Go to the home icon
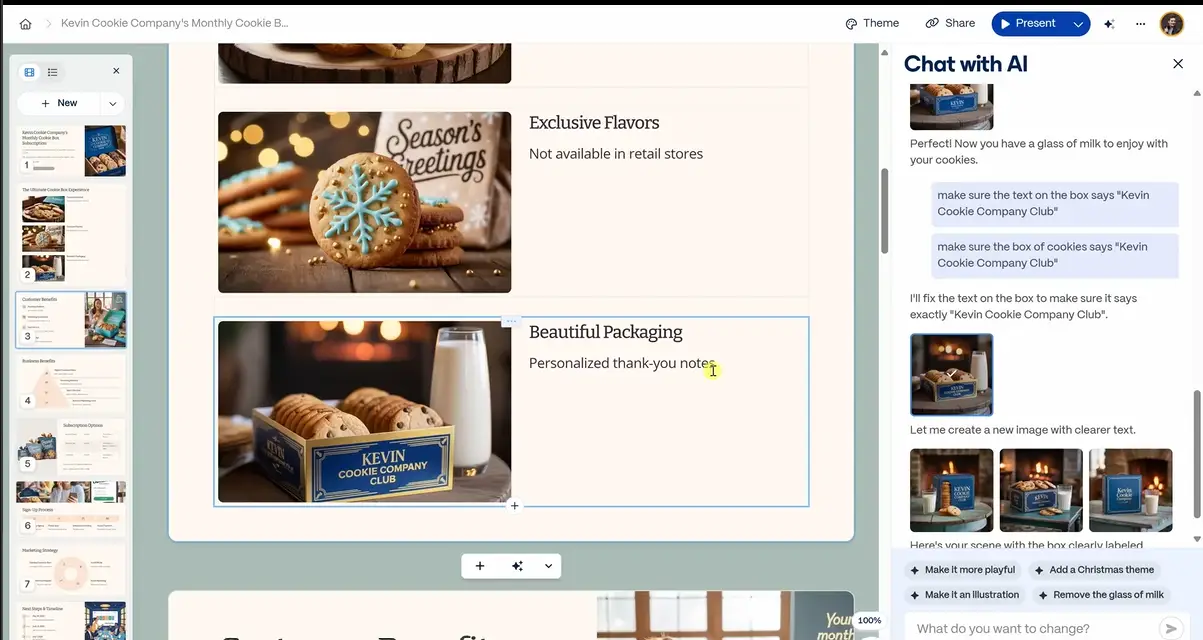The image size is (1203, 640). point(26,23)
